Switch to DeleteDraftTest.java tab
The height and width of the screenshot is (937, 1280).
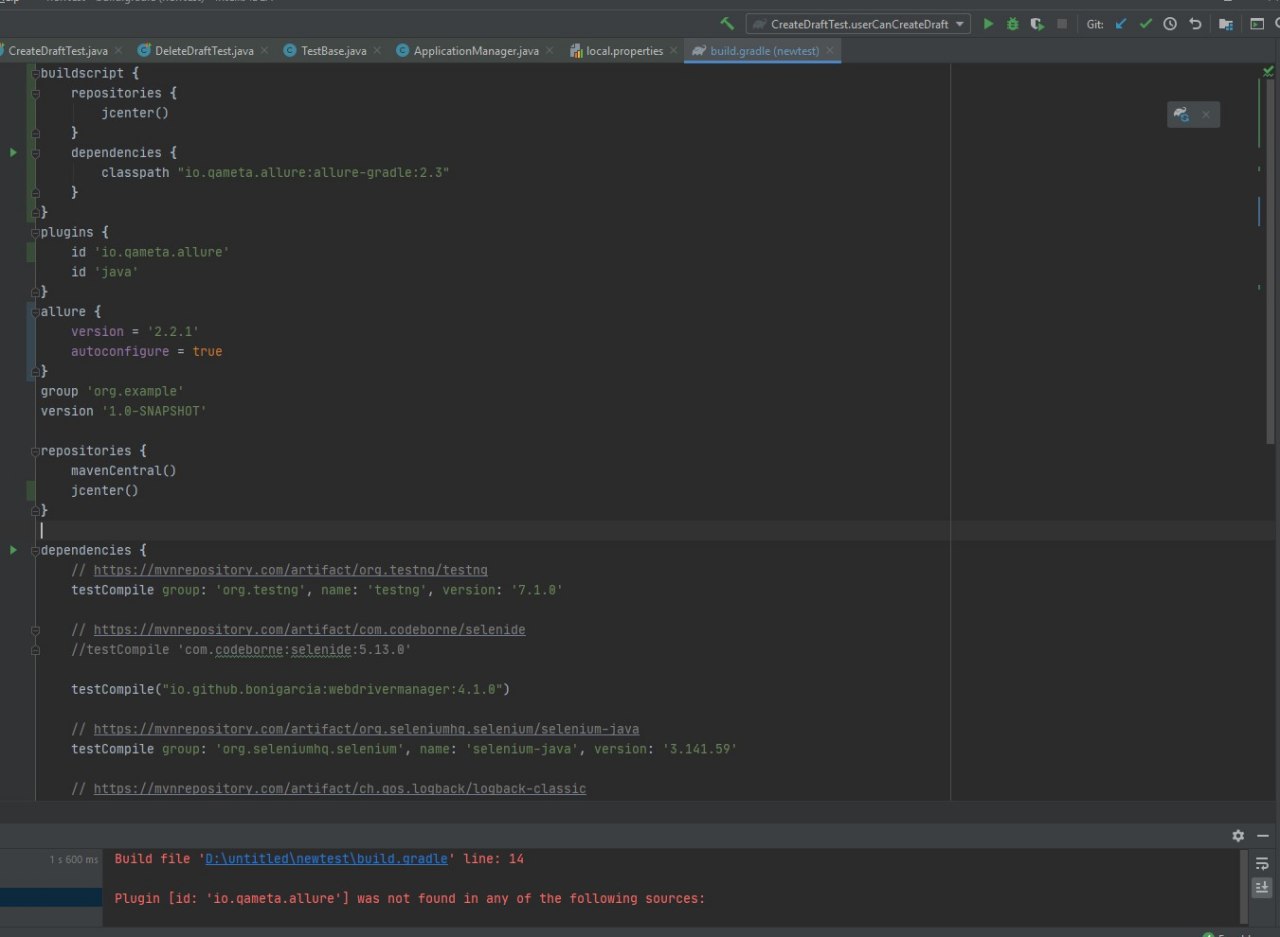(x=203, y=51)
